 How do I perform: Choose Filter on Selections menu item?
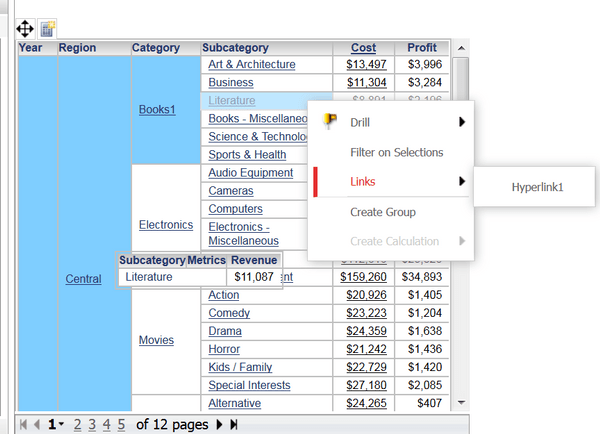[x=396, y=152]
